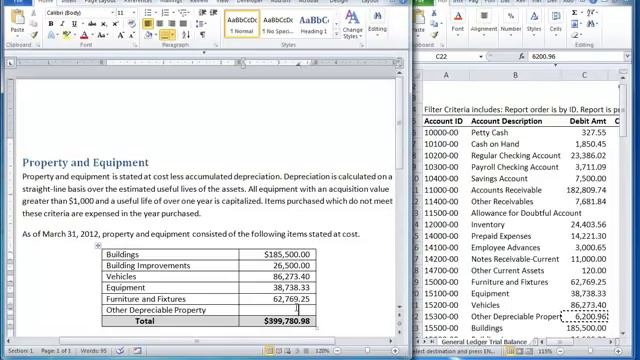Click Grow Font icon in Word
640x360 pixels.
click(121, 36)
